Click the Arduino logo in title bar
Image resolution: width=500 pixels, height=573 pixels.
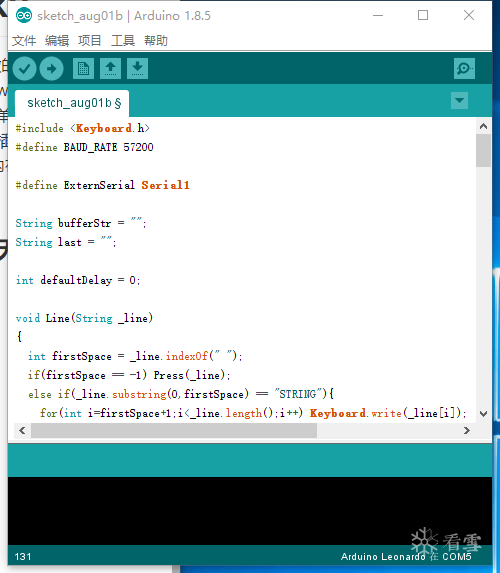point(24,15)
